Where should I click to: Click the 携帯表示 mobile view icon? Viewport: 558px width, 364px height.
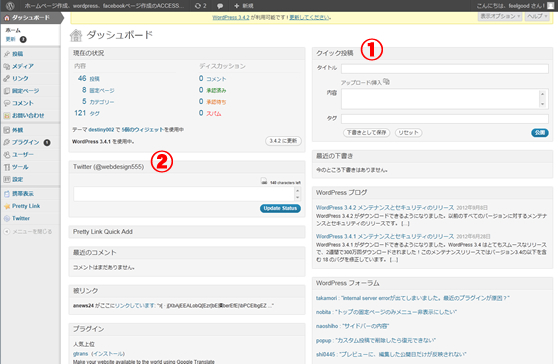6,194
